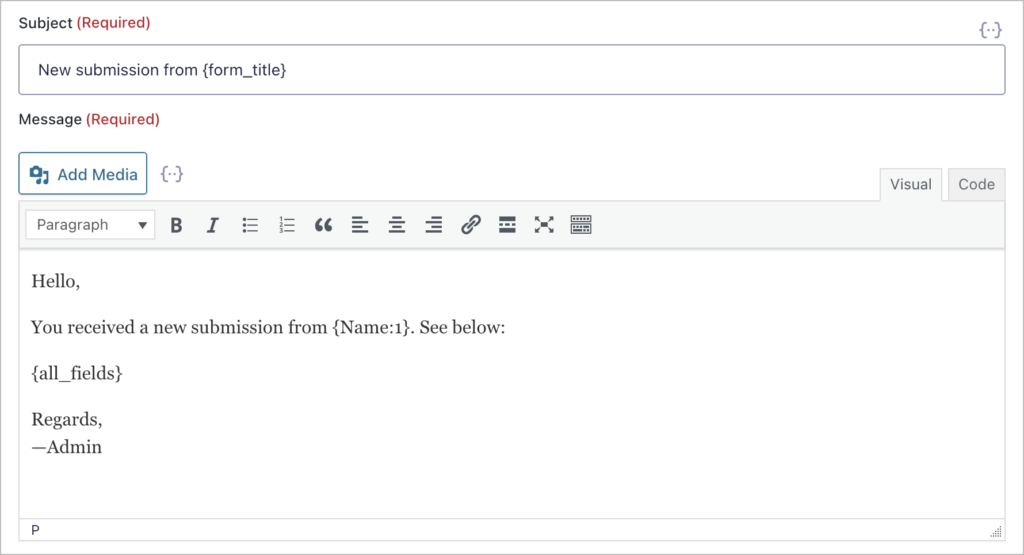This screenshot has width=1024, height=555.
Task: Click the Subject (Required) label
Action: coord(84,23)
